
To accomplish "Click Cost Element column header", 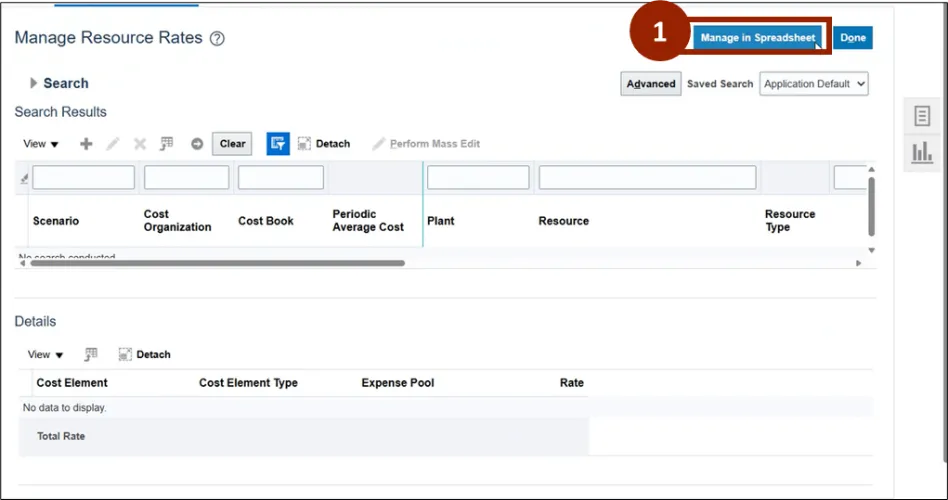I will [72, 383].
